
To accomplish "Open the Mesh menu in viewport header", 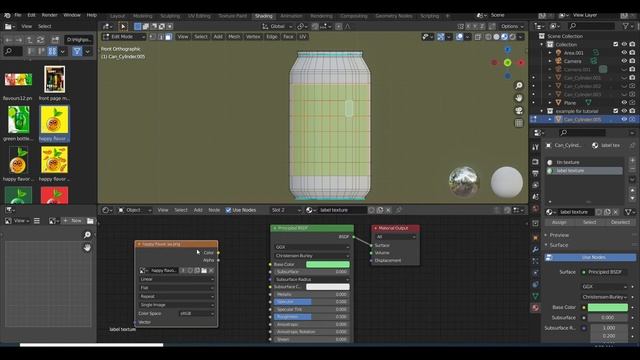I will [234, 37].
